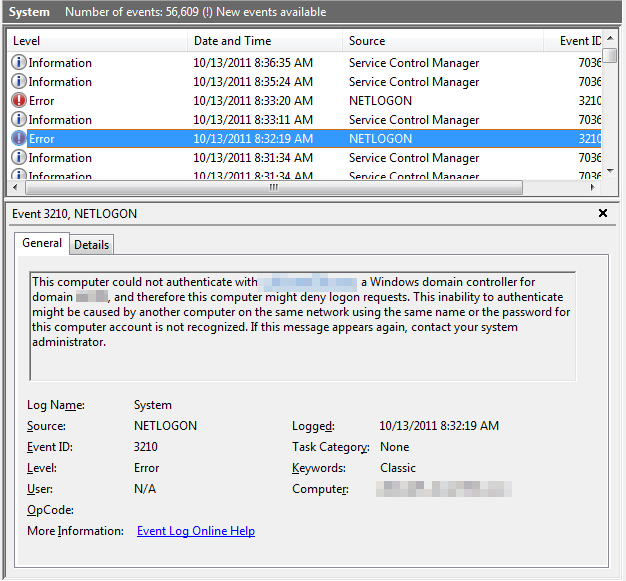Image resolution: width=626 pixels, height=581 pixels.
Task: Click the selected 8:32:19 AM error icon
Action: point(19,139)
